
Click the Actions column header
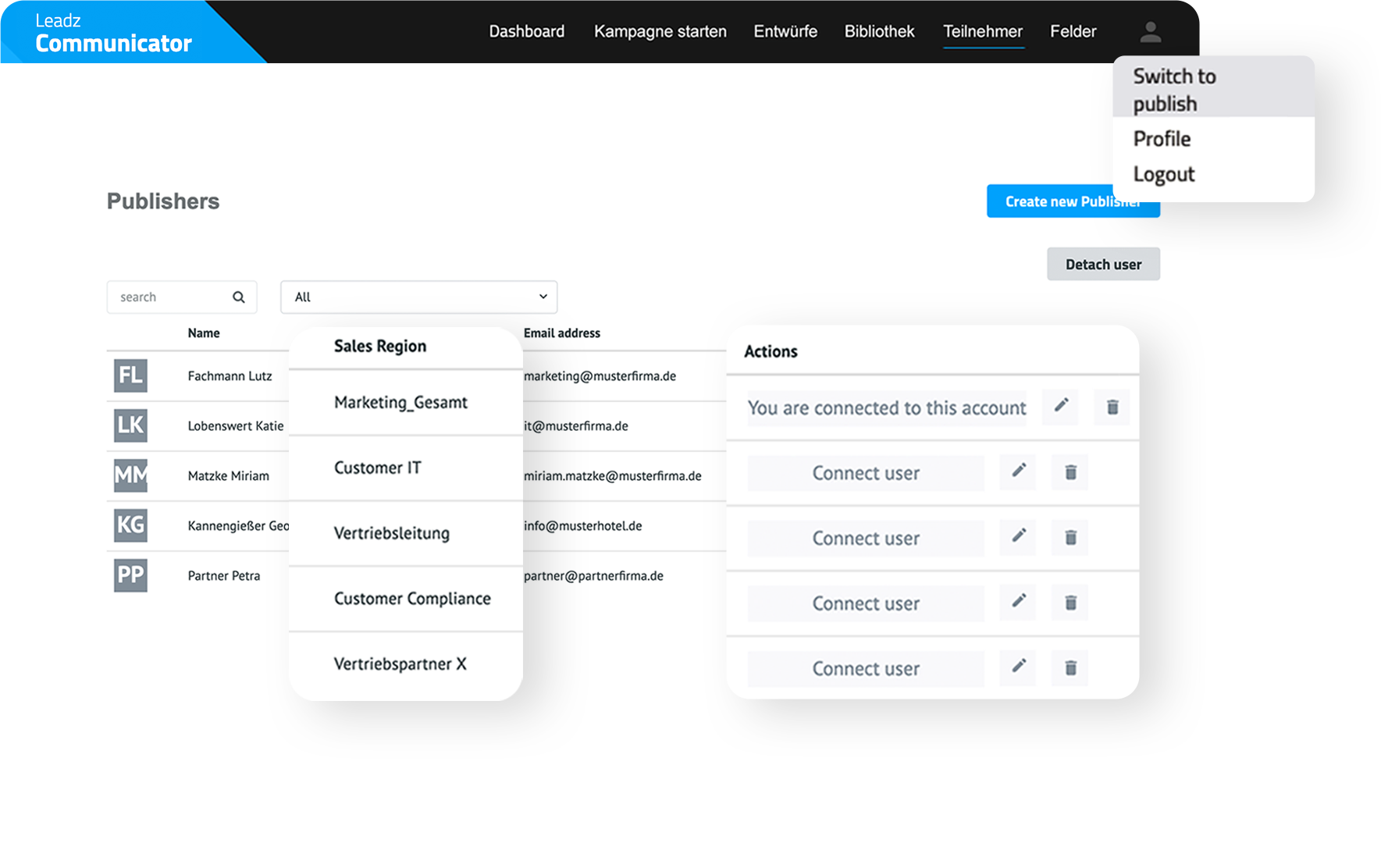771,351
